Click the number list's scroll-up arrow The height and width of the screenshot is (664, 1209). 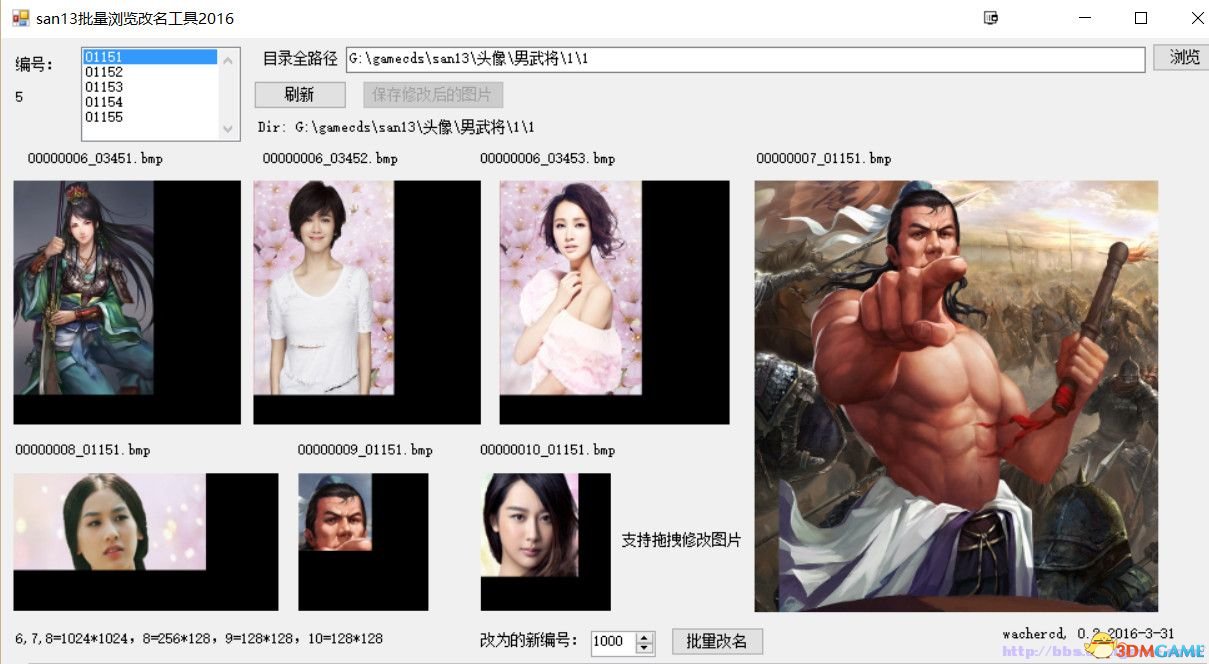229,60
